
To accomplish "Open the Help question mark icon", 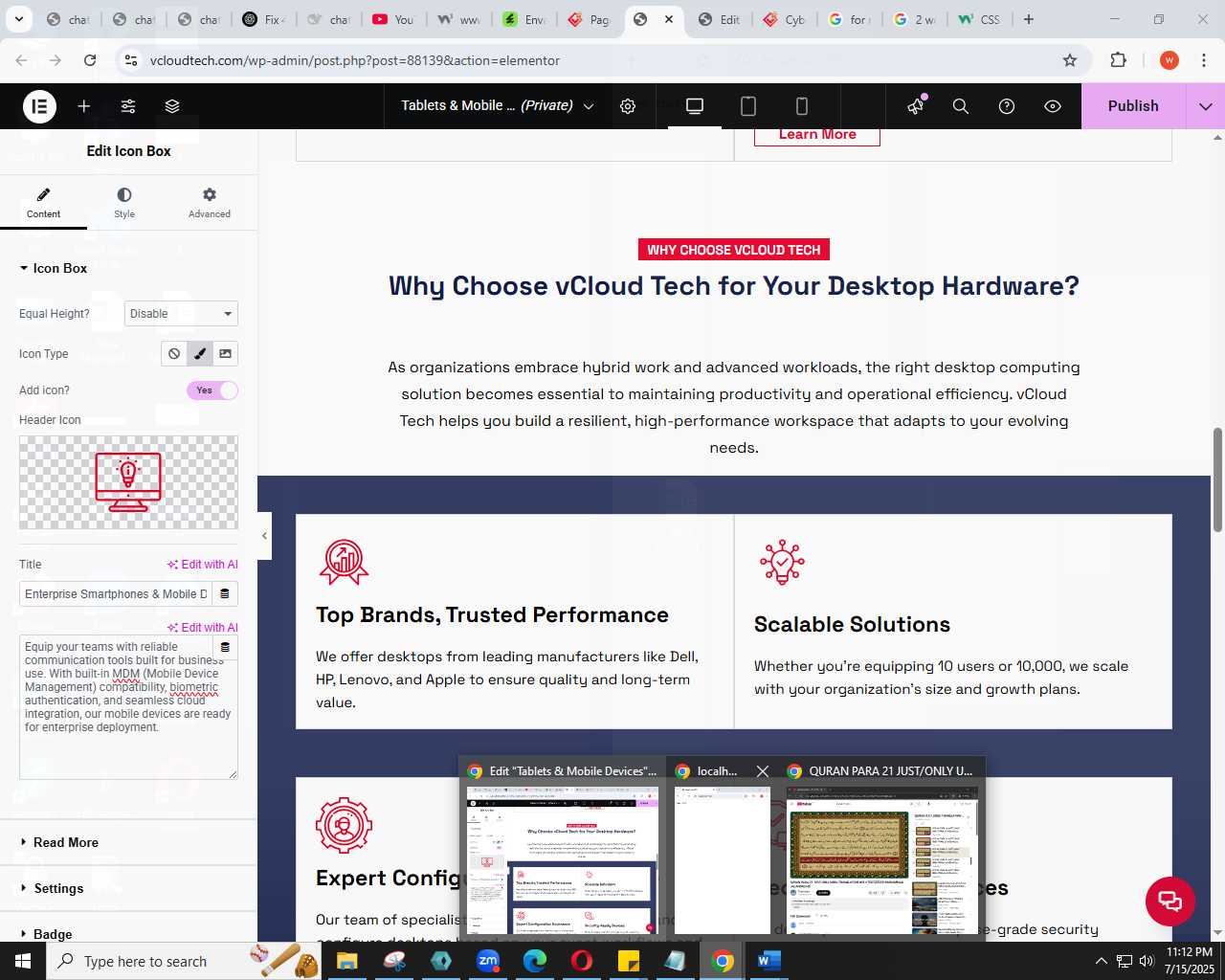I will (x=1007, y=106).
